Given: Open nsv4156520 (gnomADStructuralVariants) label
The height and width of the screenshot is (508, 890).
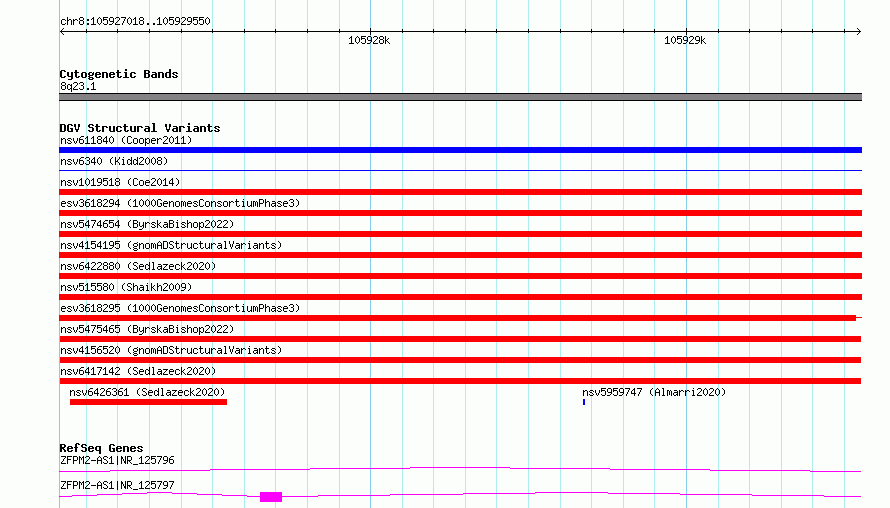Looking at the screenshot, I should click(x=171, y=350).
